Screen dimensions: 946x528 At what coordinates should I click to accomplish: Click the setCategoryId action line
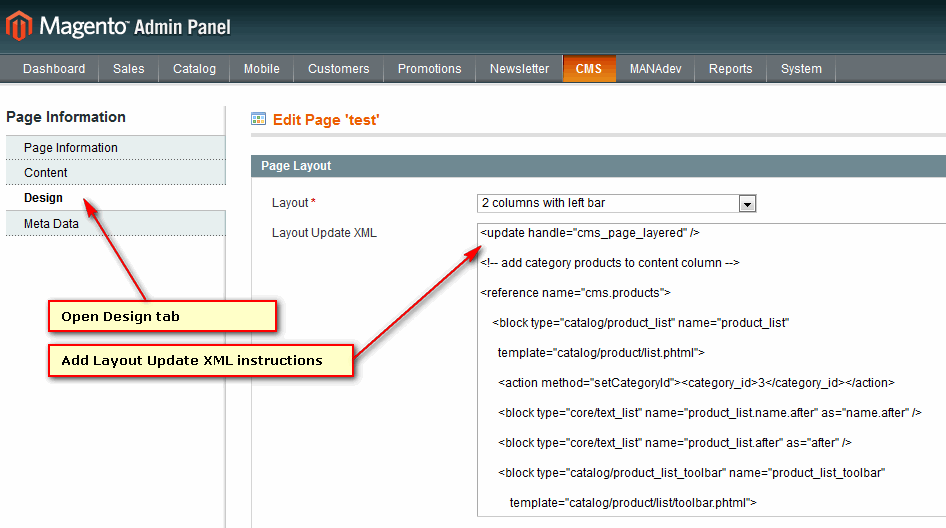point(696,383)
